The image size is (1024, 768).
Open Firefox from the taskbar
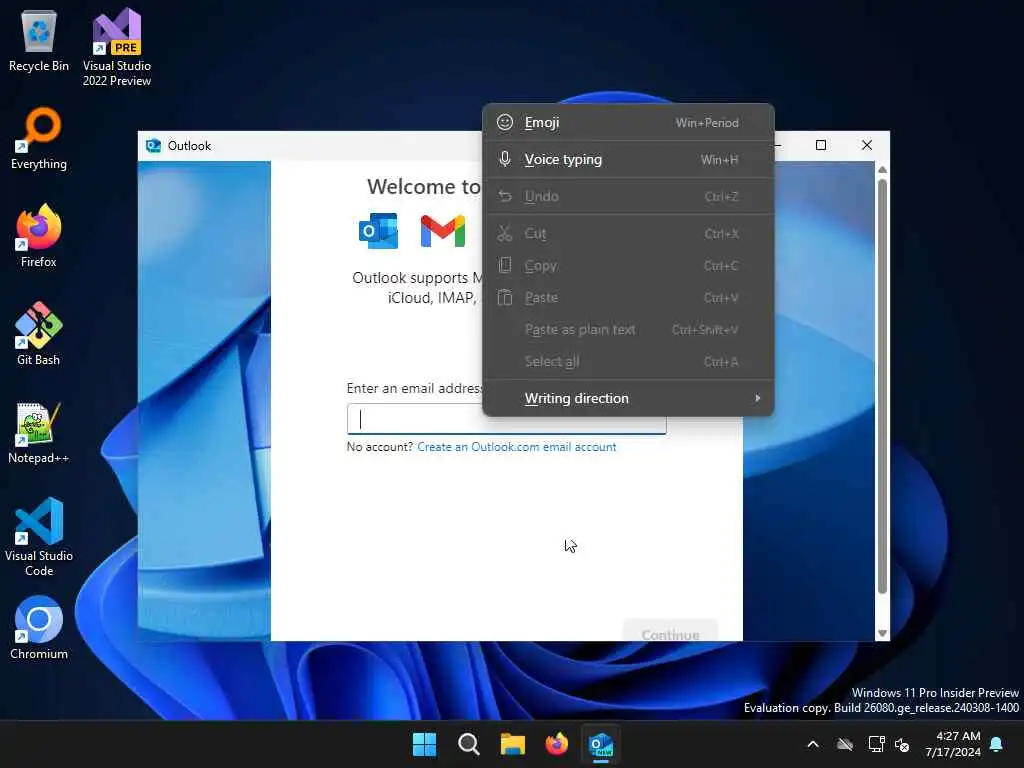point(556,744)
